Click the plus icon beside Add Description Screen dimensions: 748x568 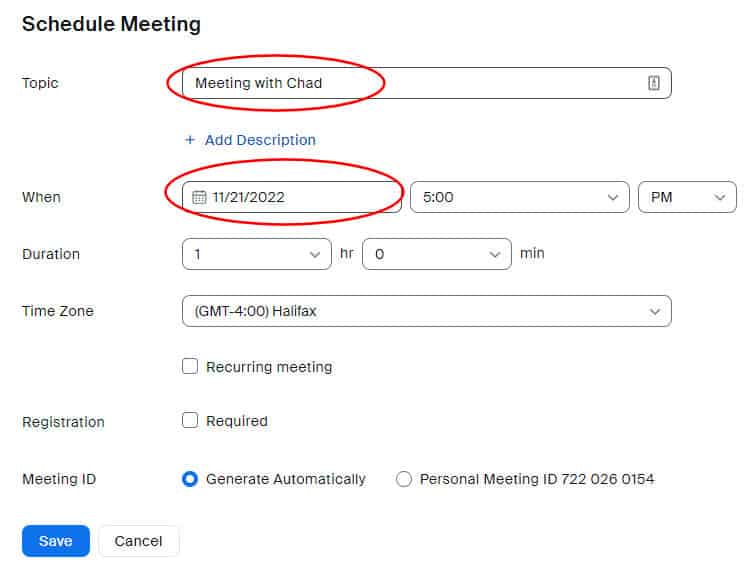pyautogui.click(x=190, y=140)
